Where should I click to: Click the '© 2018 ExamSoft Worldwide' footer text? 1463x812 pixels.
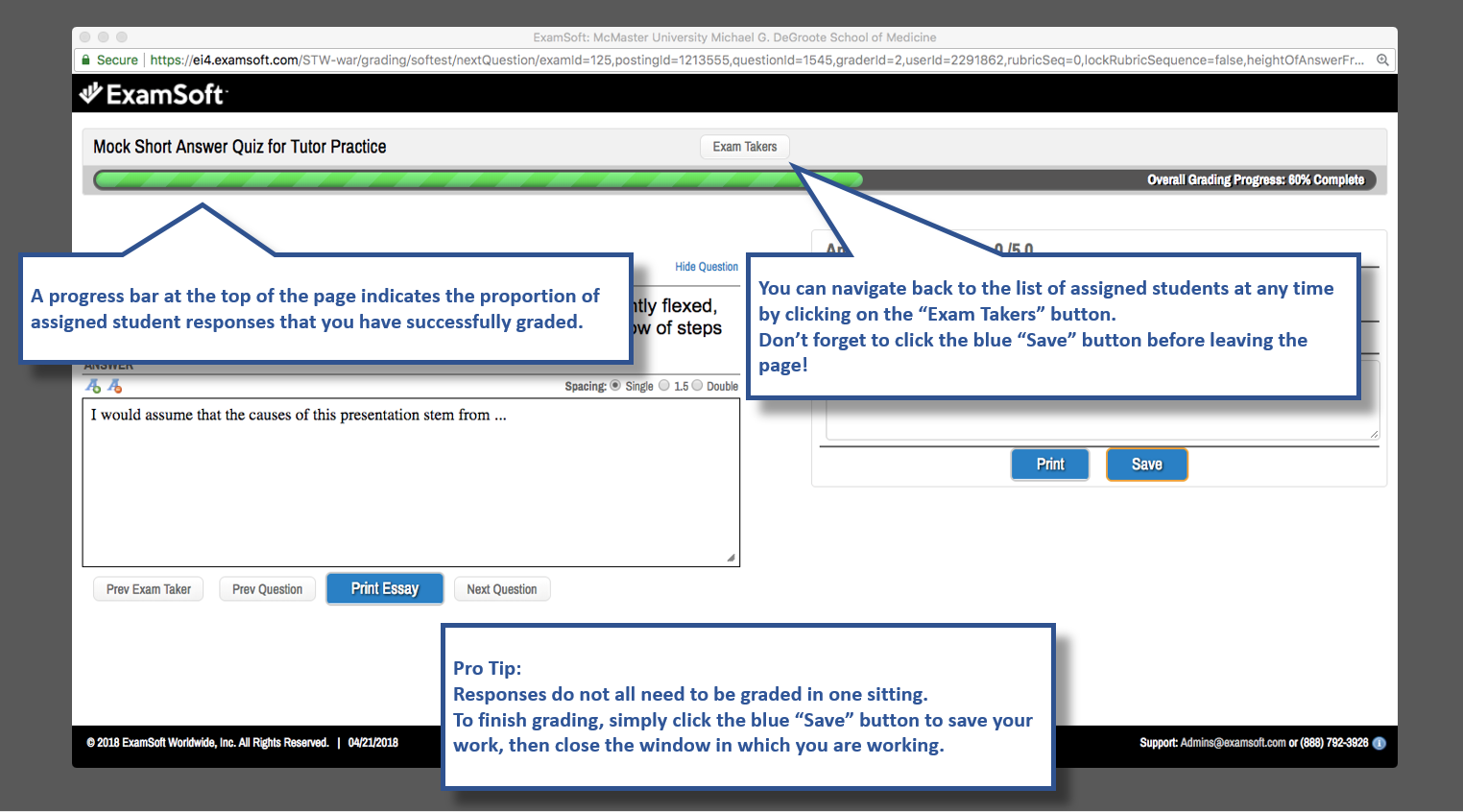pyautogui.click(x=207, y=743)
